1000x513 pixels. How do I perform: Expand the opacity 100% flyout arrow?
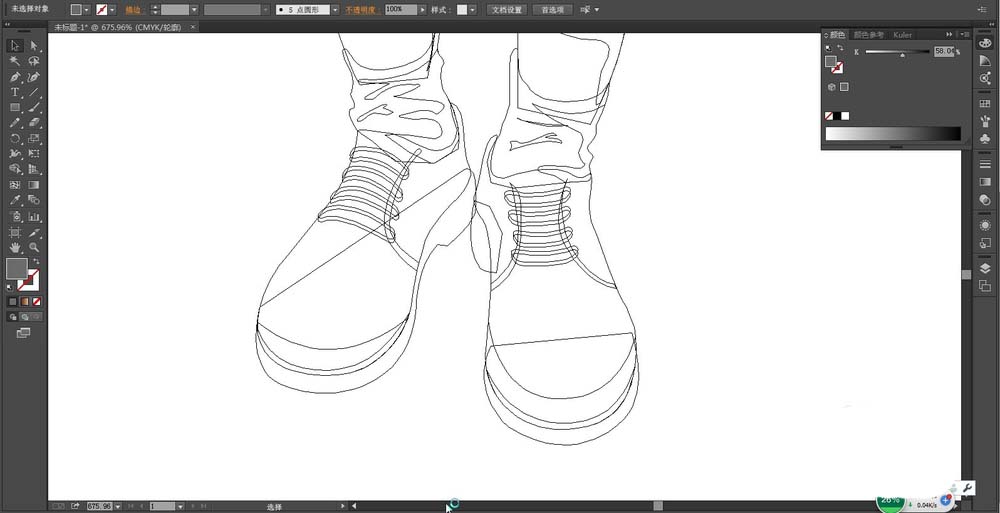(x=422, y=10)
